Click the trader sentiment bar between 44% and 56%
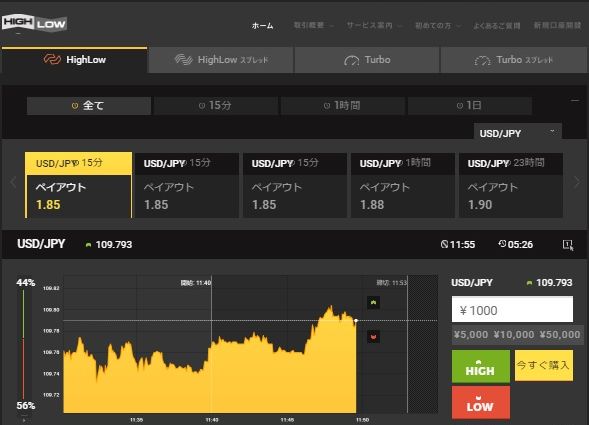The height and width of the screenshot is (425, 589). 23,344
